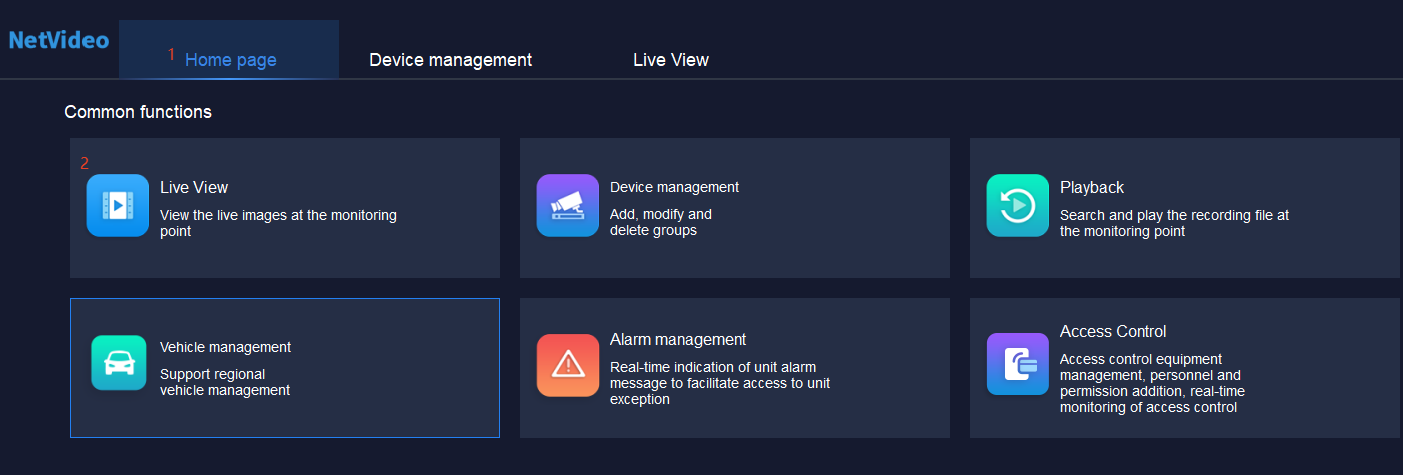This screenshot has height=475, width=1403.
Task: Click the Playback circular replay icon
Action: click(1018, 206)
